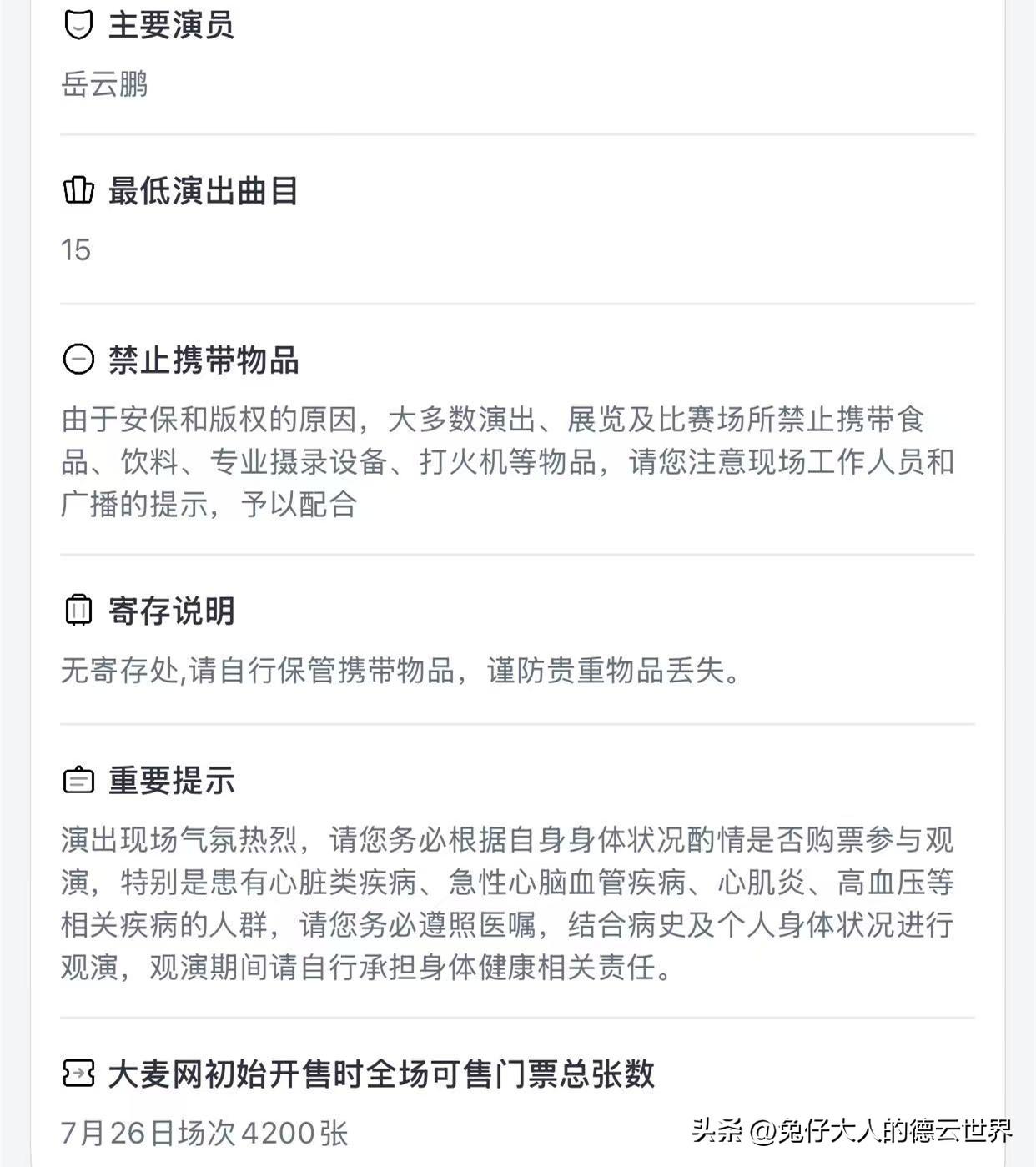Tap the storage notice text 无寄存处

click(401, 670)
